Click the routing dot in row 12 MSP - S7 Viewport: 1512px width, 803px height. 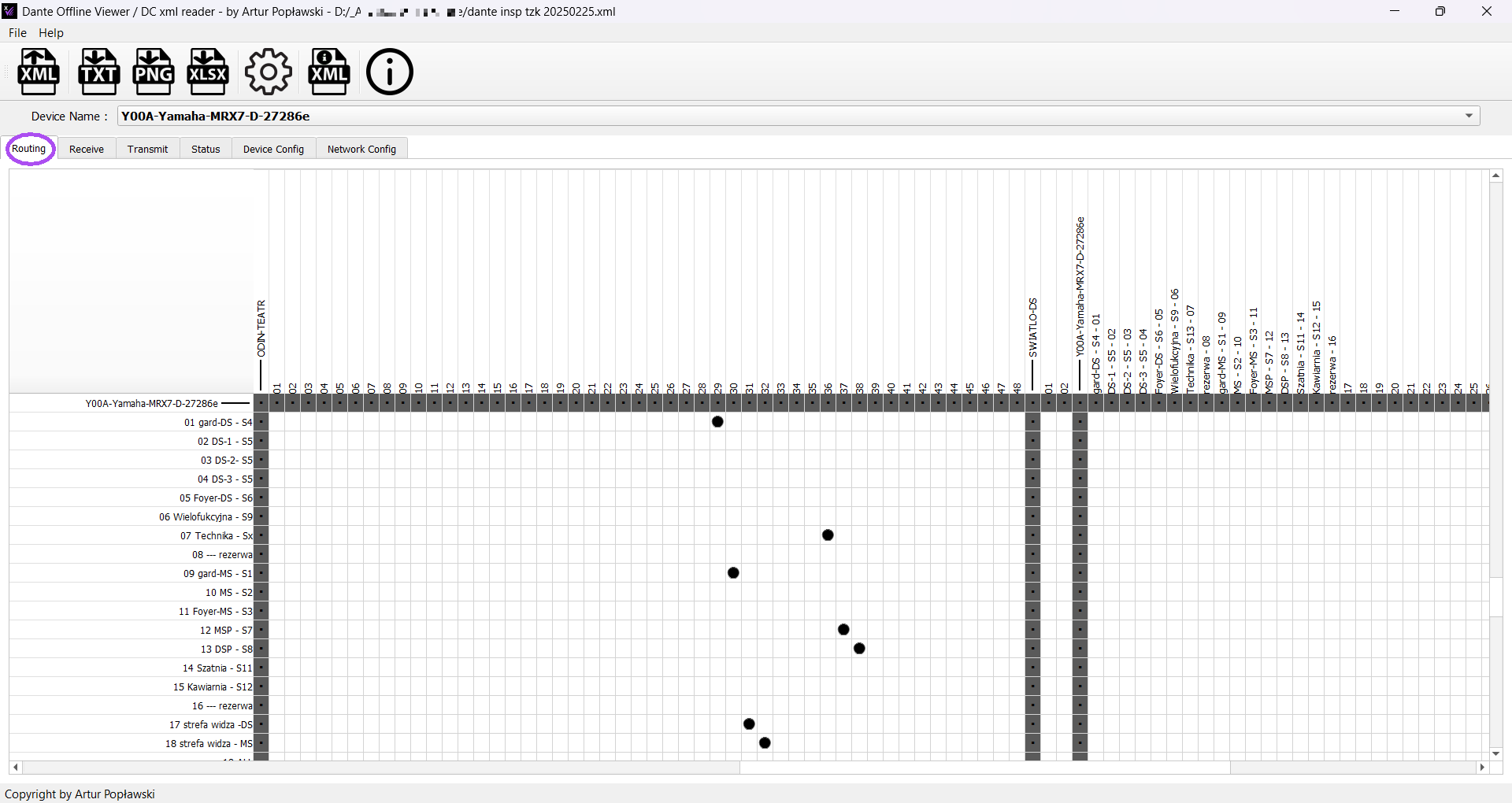click(x=843, y=630)
